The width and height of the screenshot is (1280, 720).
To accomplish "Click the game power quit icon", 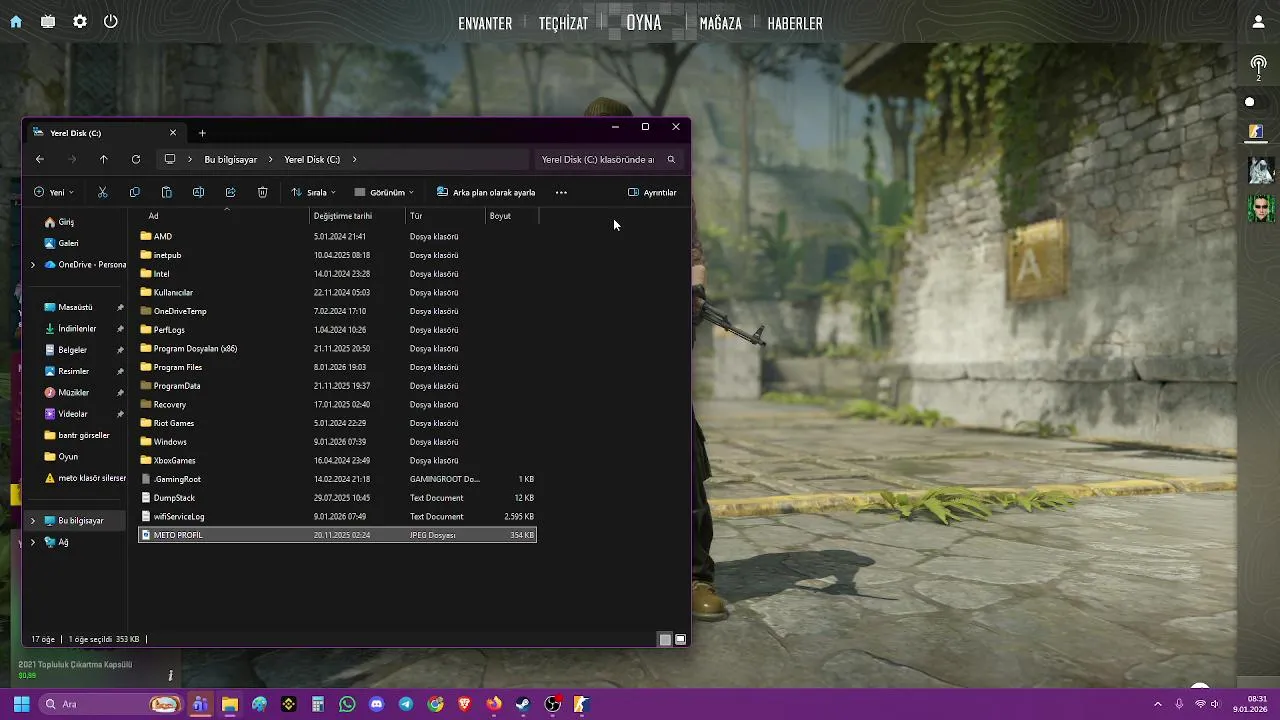I will 111,22.
